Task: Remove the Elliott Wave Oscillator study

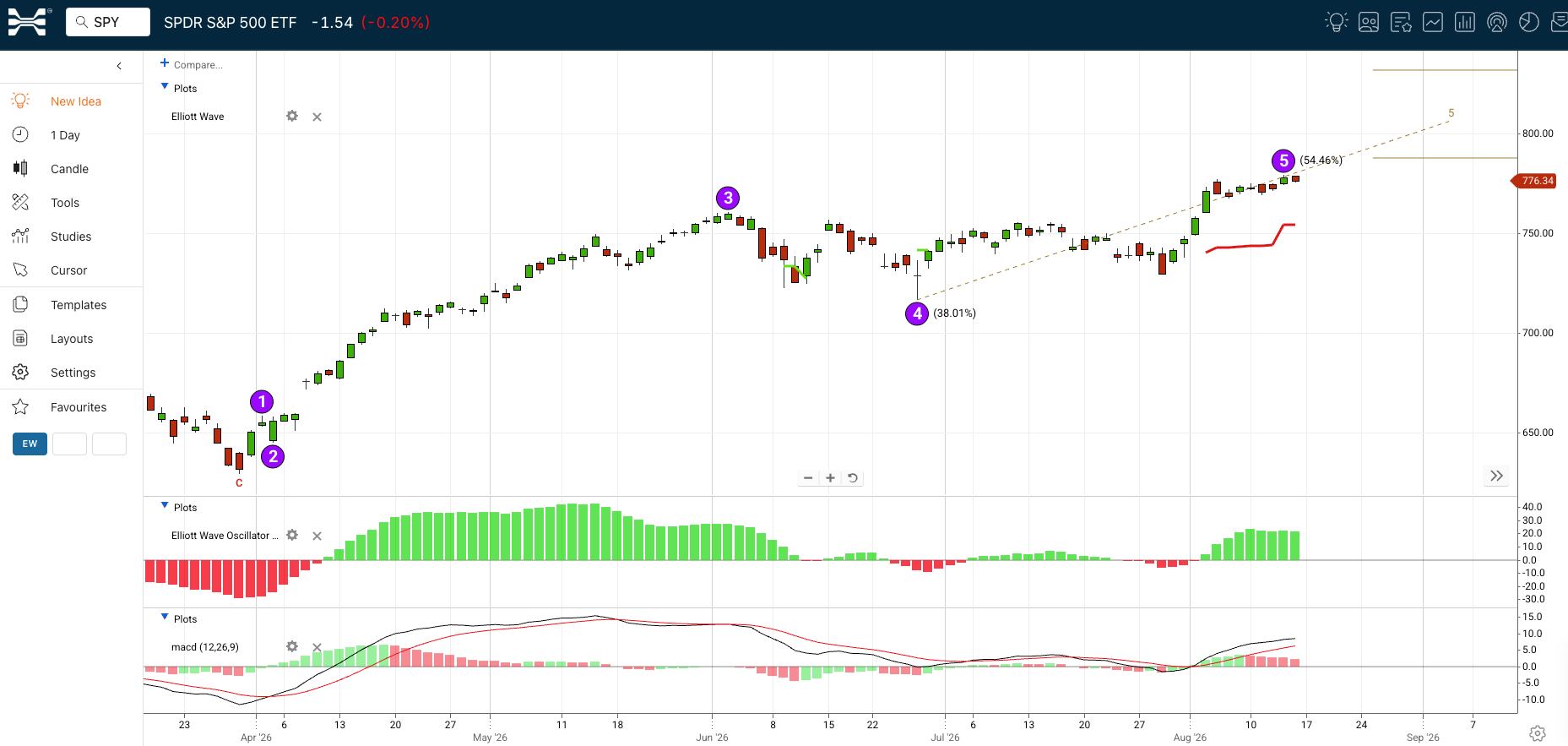Action: (x=317, y=536)
